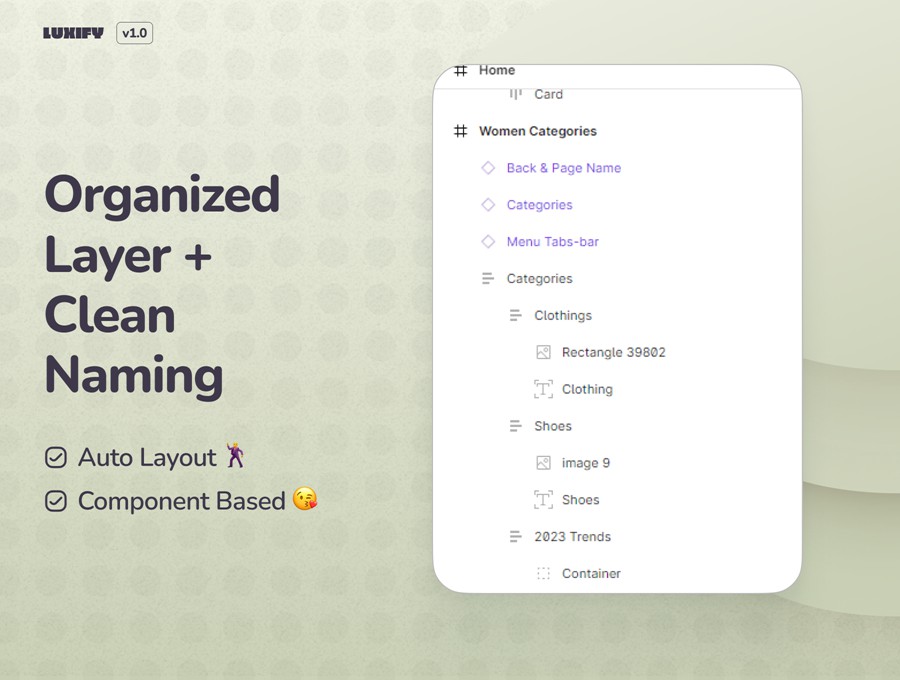Collapse the Clothings auto layout group
This screenshot has height=680, width=900.
tap(515, 316)
